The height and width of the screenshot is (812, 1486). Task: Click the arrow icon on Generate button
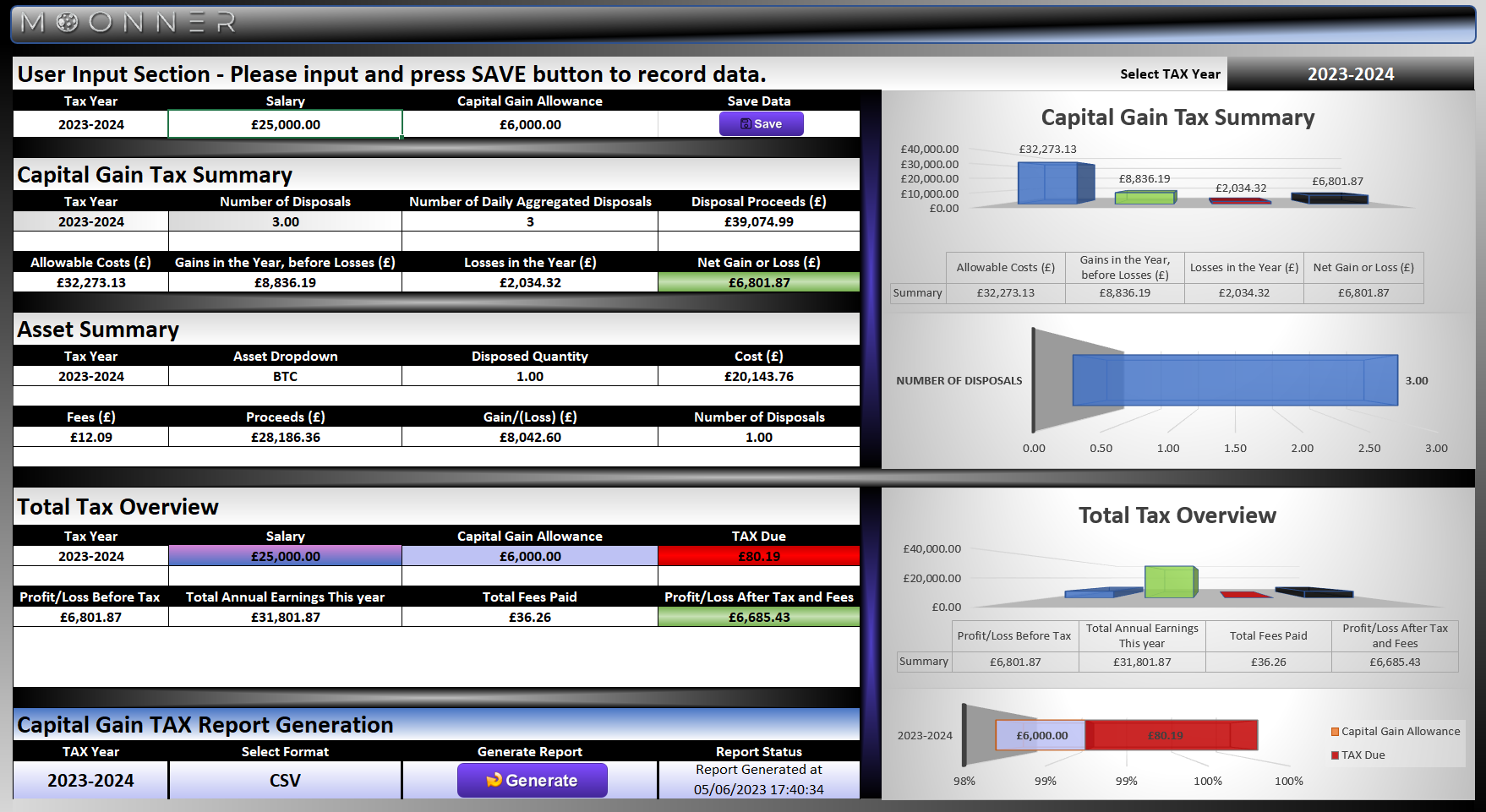pyautogui.click(x=494, y=780)
